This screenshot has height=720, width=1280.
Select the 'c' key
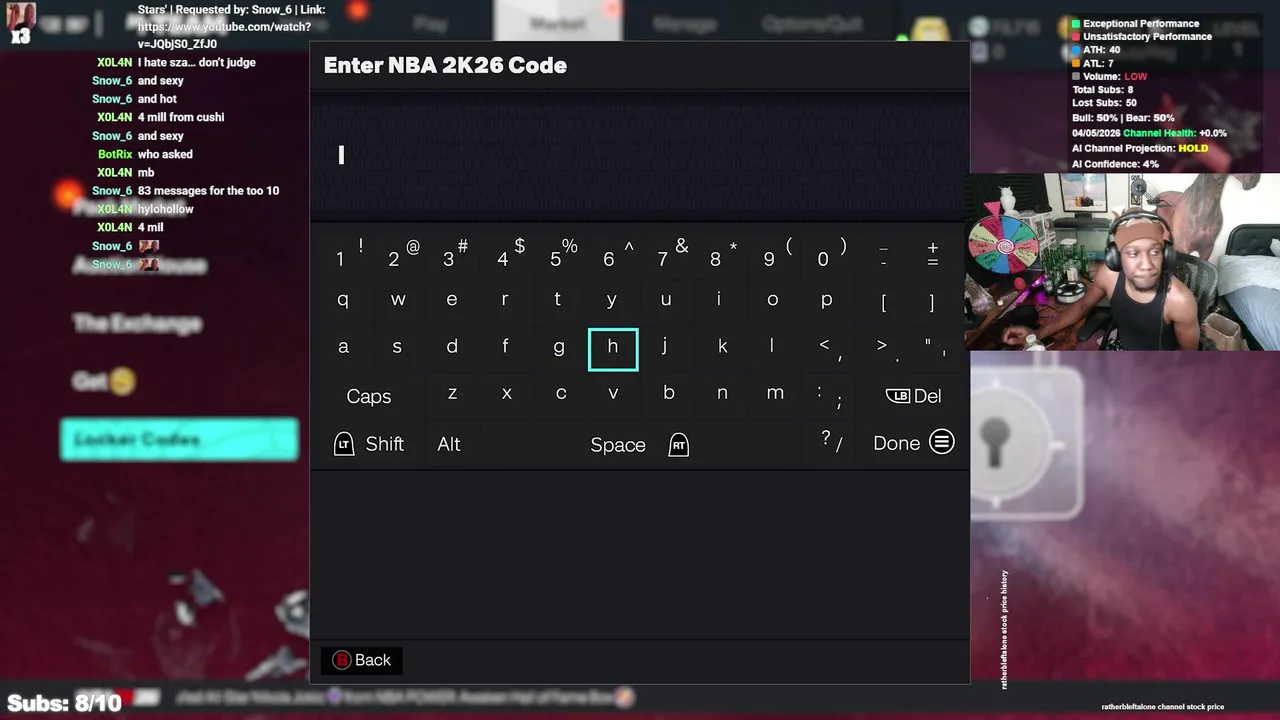561,394
